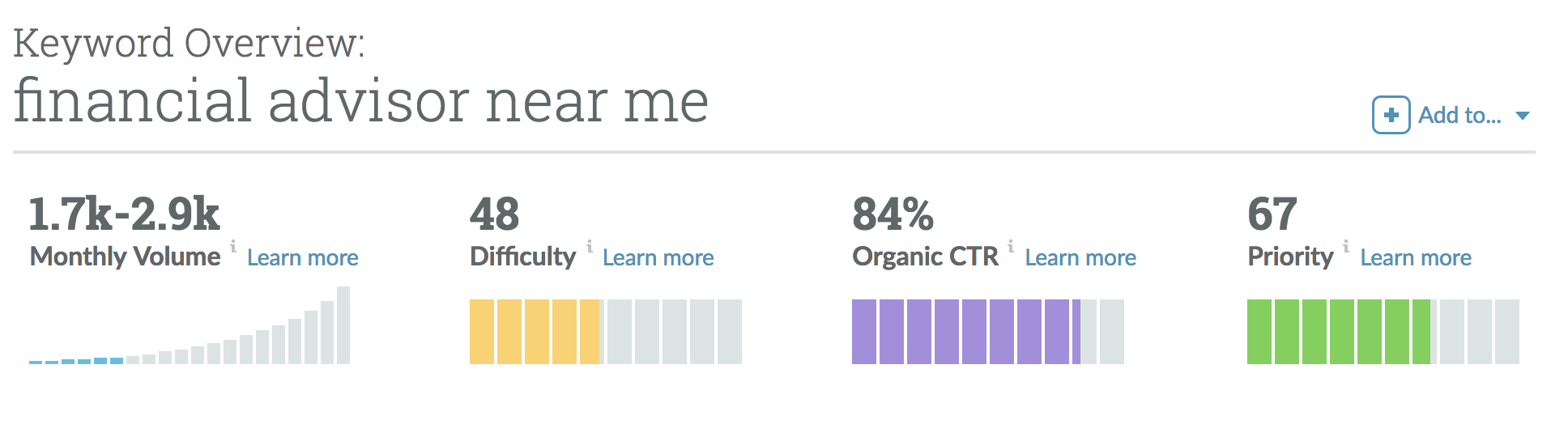This screenshot has width=1568, height=424.
Task: Select the 1.7k-2.9k volume value
Action: click(x=124, y=214)
